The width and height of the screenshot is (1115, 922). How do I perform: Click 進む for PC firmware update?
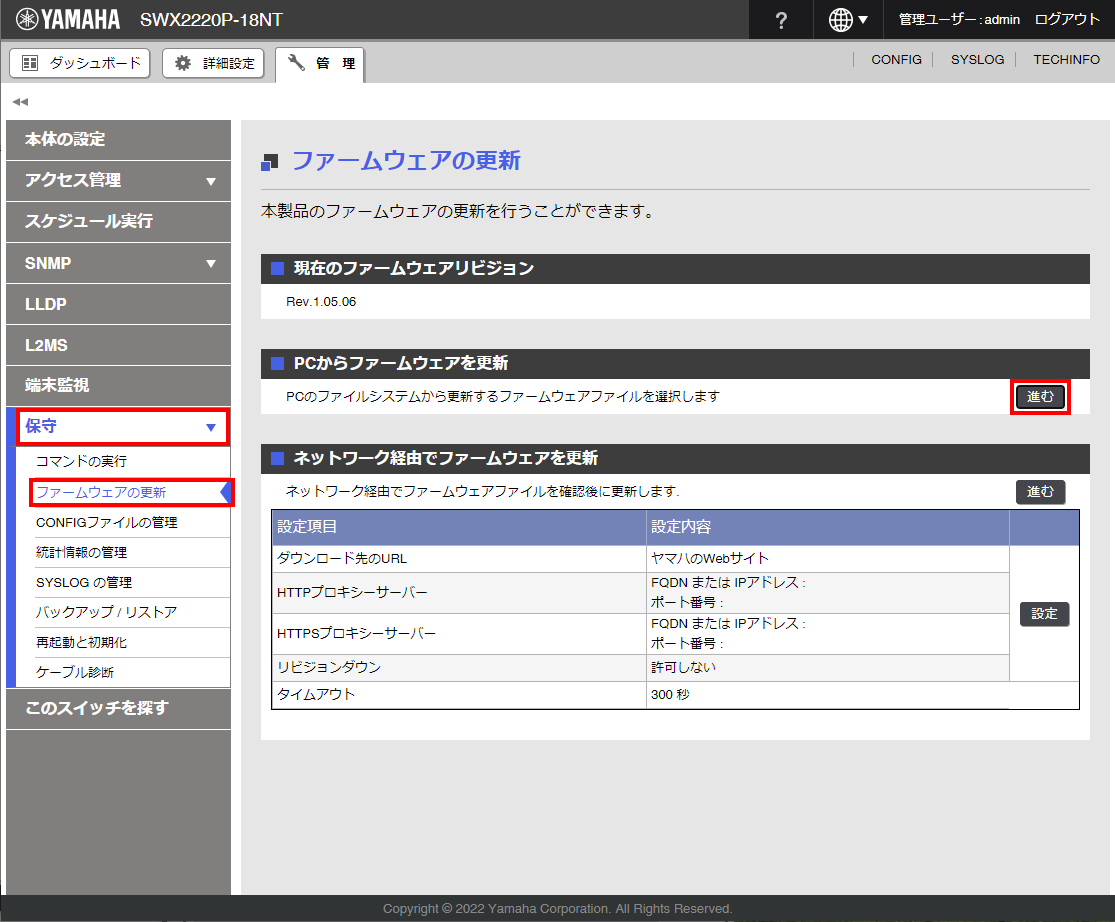[x=1040, y=397]
